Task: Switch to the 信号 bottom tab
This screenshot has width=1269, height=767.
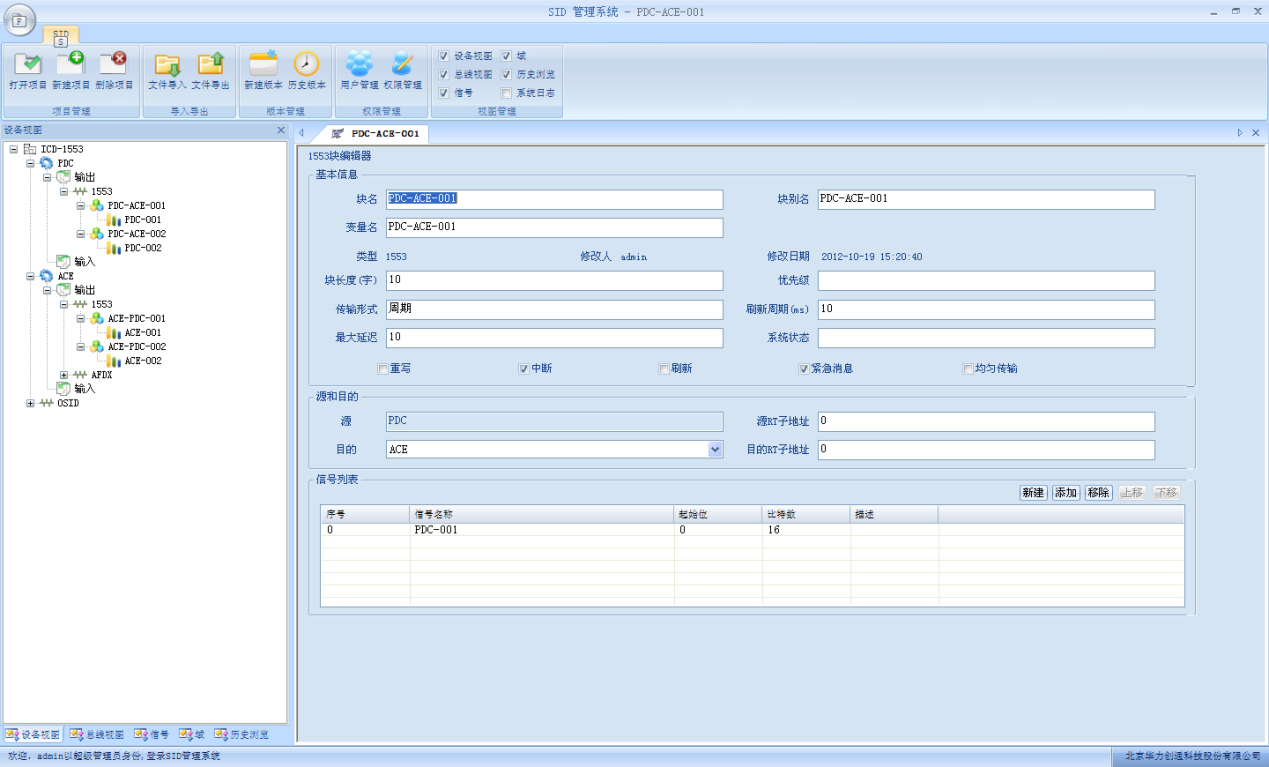Action: 152,735
